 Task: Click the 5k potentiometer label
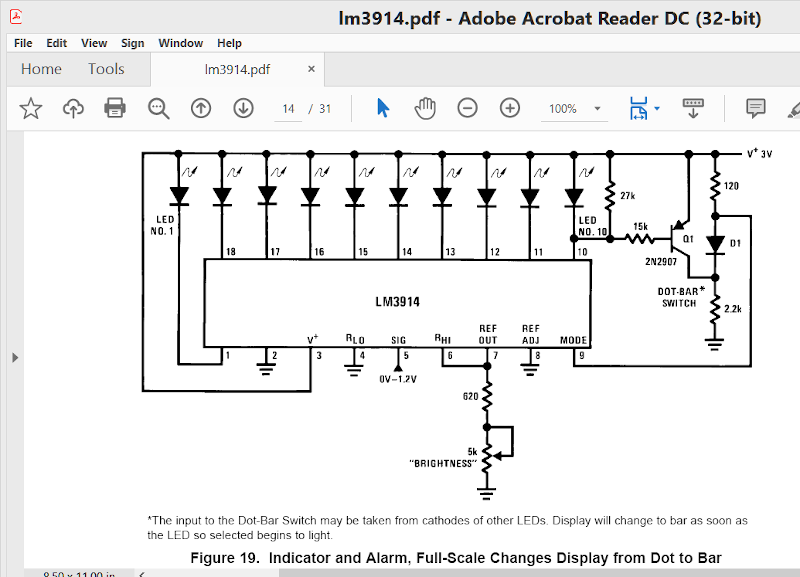[x=472, y=451]
